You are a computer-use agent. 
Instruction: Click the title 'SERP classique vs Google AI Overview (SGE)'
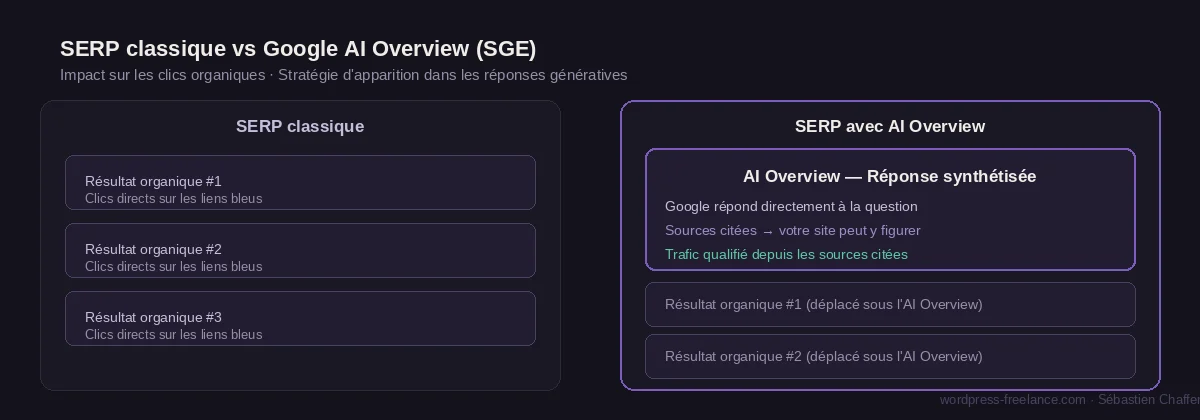[x=298, y=49]
